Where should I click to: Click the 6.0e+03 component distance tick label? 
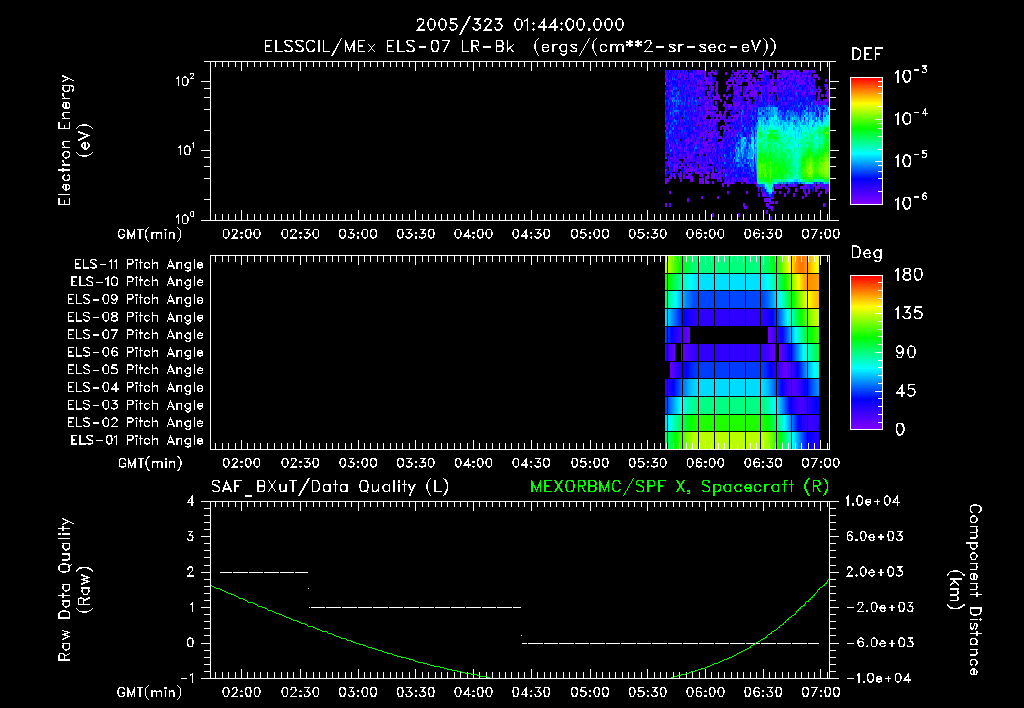click(x=875, y=536)
